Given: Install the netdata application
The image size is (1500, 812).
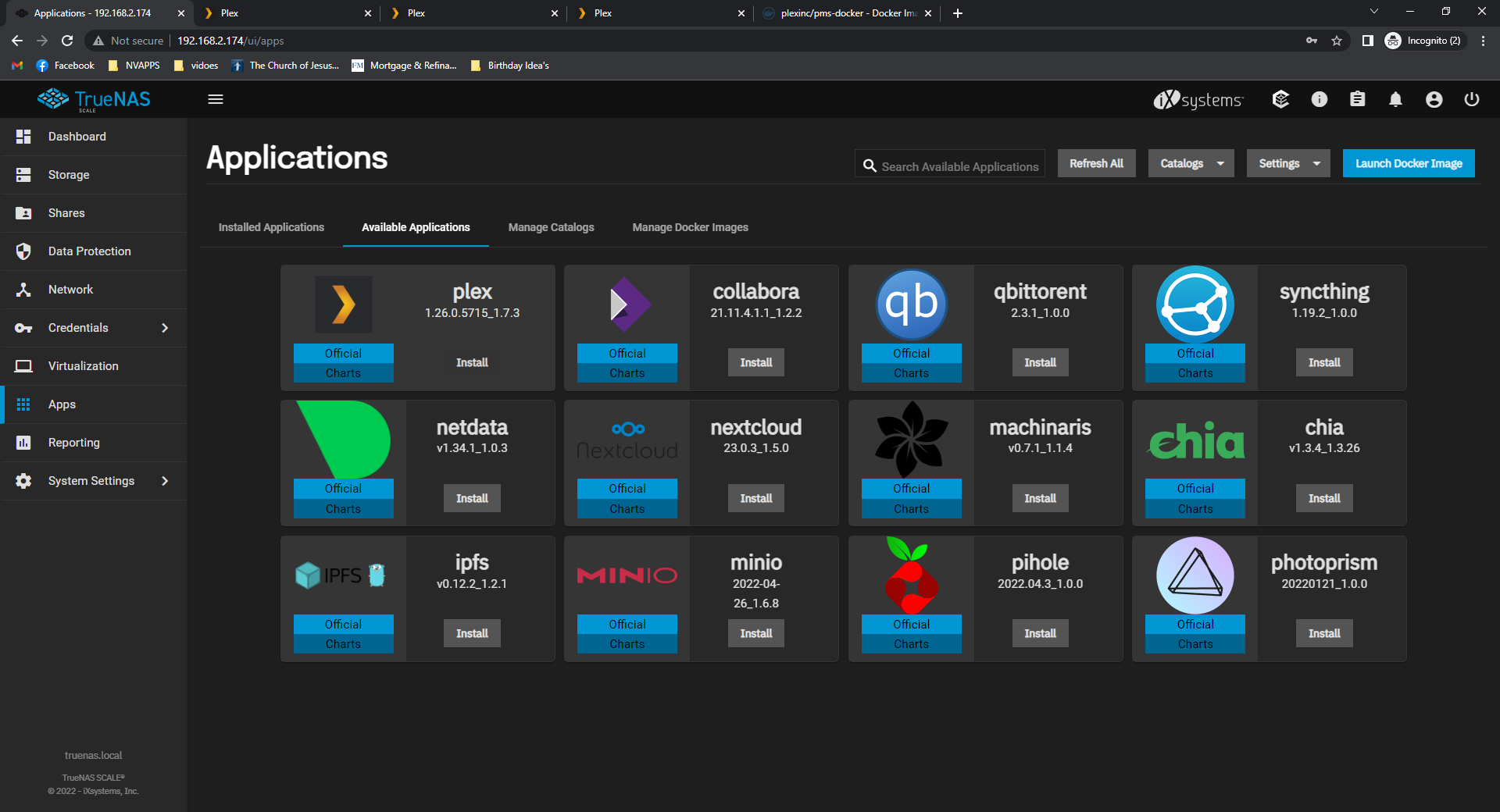Looking at the screenshot, I should [x=472, y=498].
